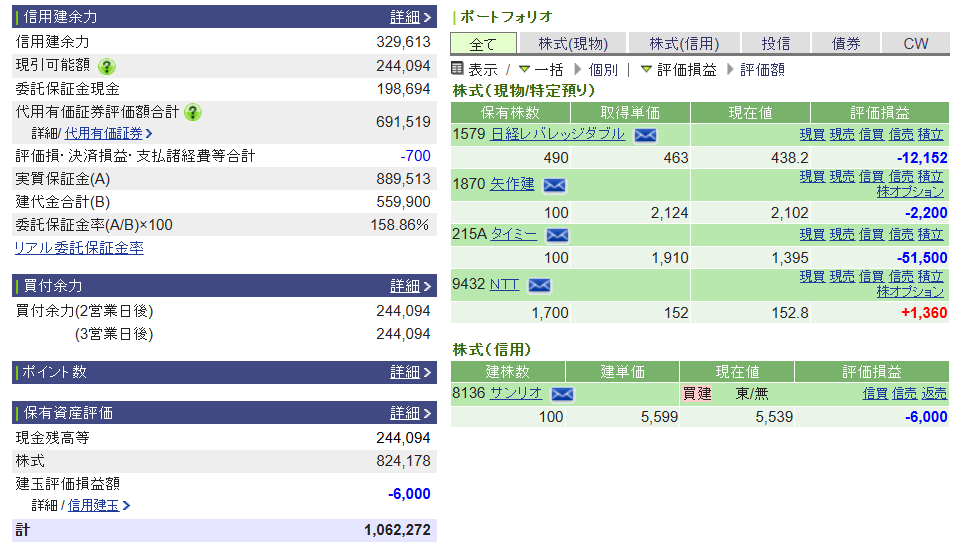
Task: Click the envelope icon next to NTT
Action: click(539, 285)
